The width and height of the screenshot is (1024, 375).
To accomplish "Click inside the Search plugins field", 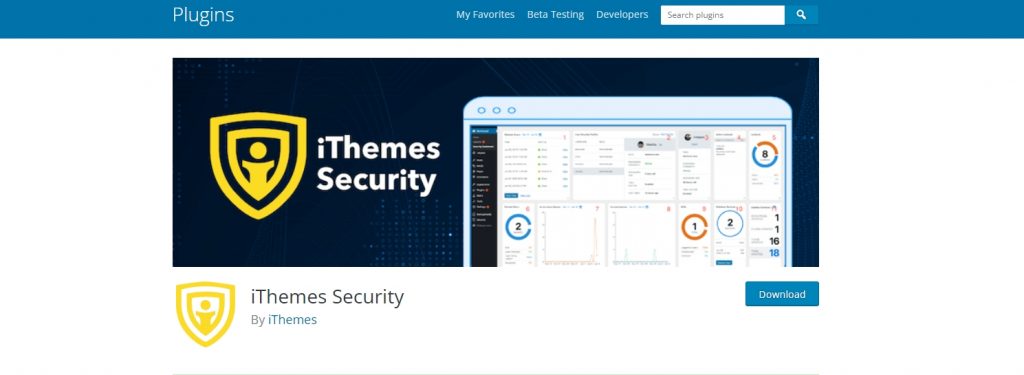I will click(722, 15).
